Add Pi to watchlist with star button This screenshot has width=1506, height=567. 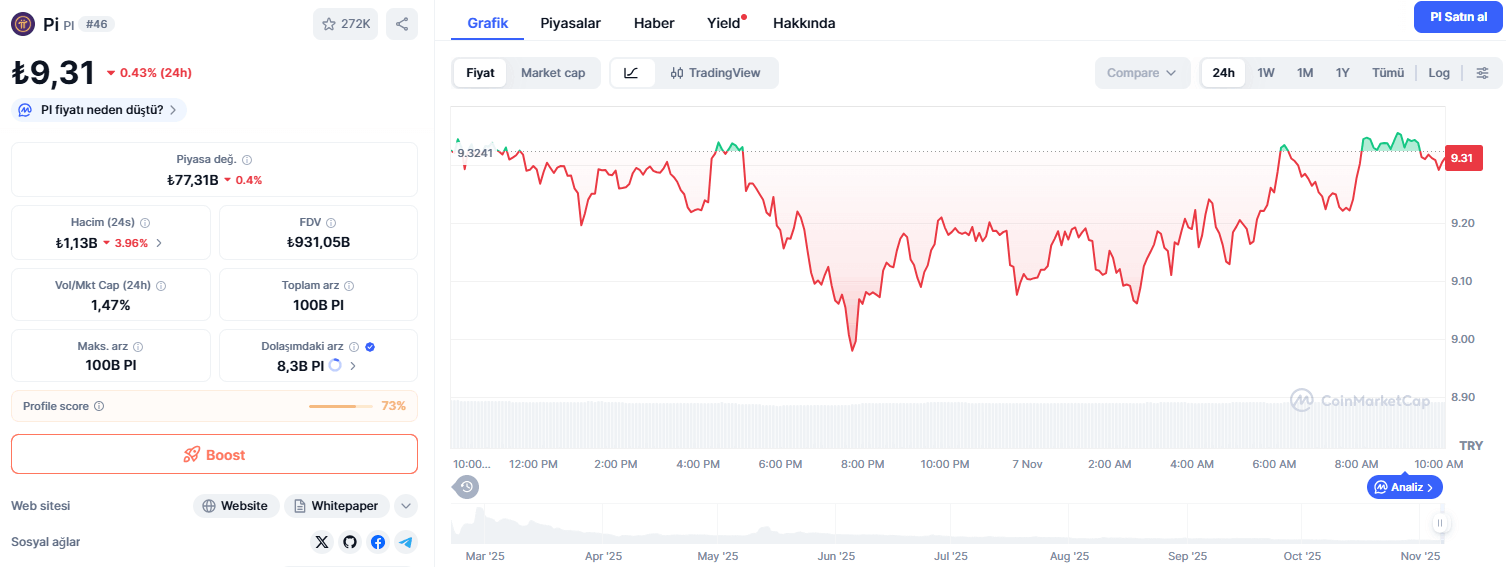point(345,24)
